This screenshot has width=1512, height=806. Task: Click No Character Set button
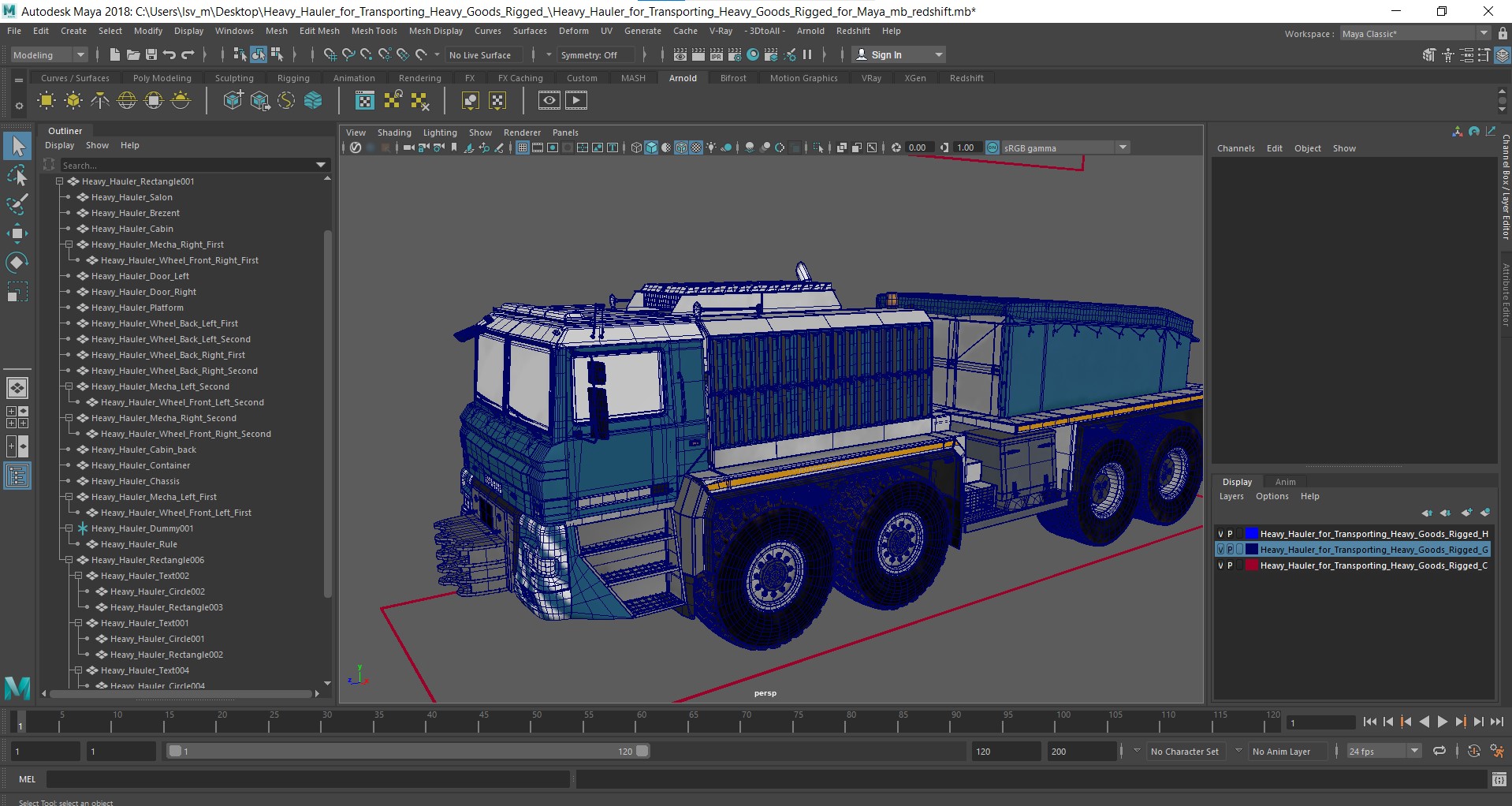tap(1184, 752)
